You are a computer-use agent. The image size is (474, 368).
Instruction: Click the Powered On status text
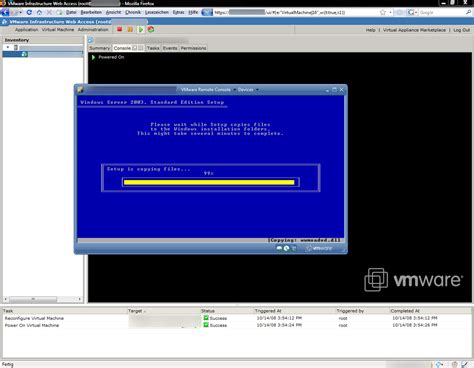click(x=111, y=57)
